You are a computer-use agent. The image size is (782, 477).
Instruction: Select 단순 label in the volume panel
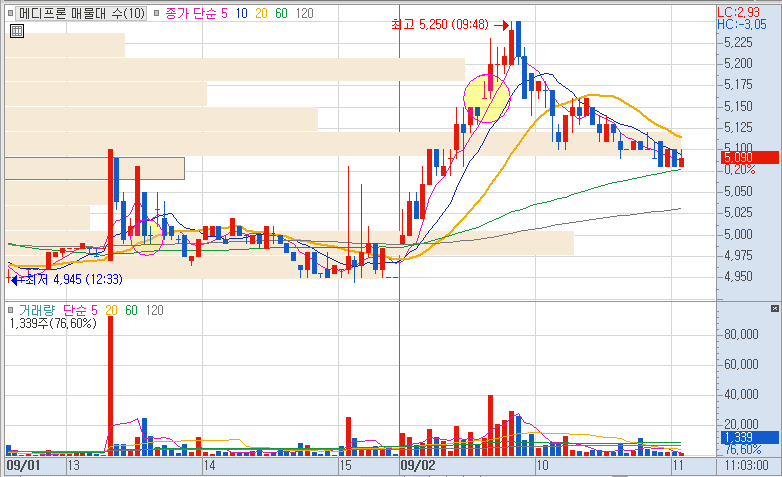coord(75,310)
